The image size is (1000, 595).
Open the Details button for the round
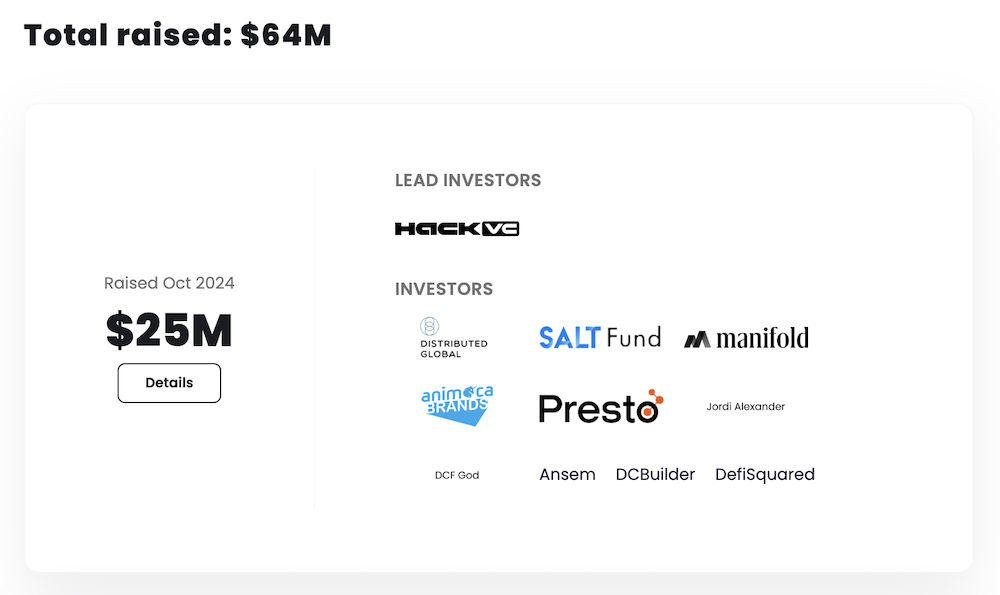point(169,382)
